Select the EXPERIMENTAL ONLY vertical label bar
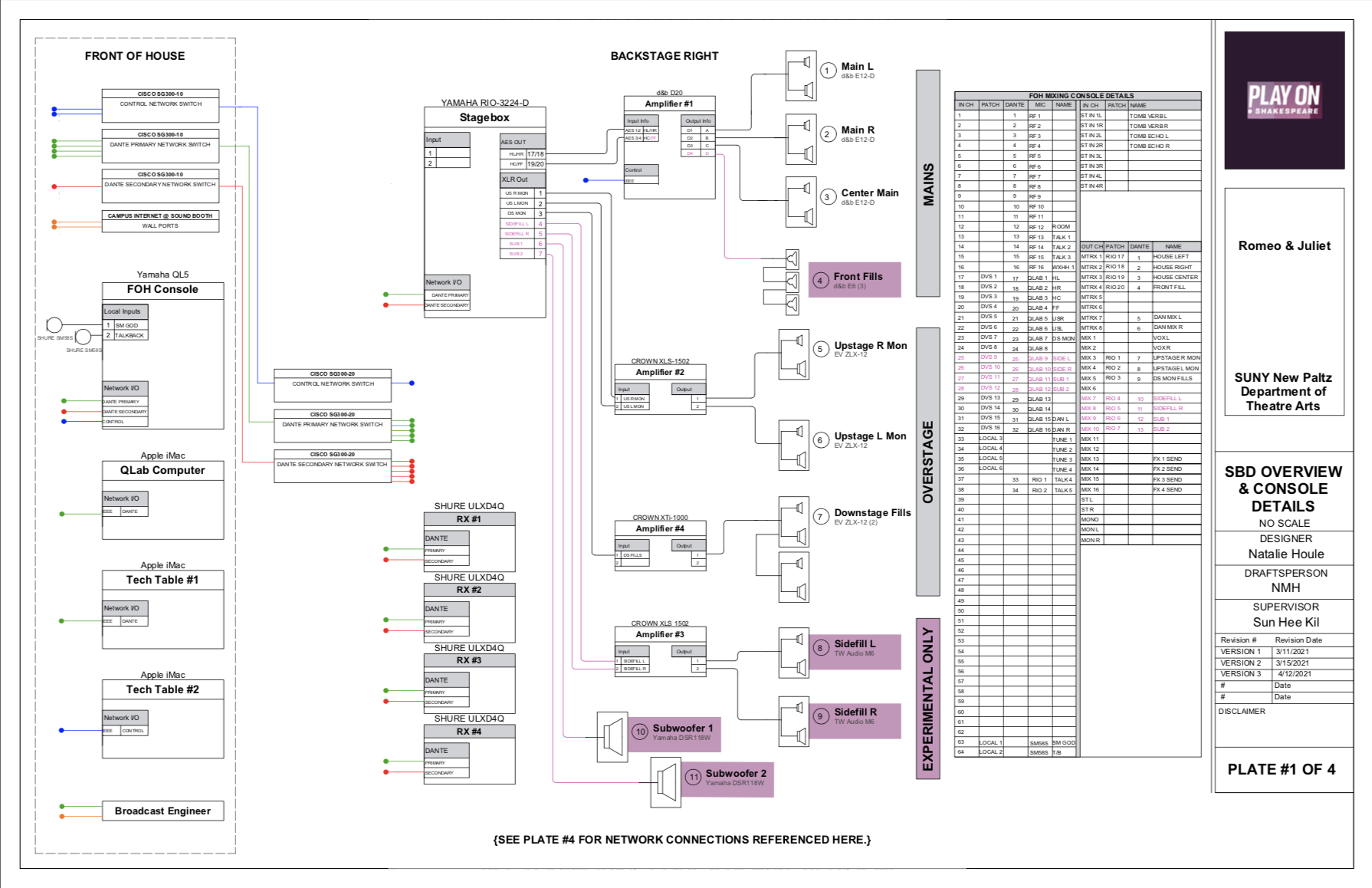1372x888 pixels. click(x=928, y=699)
